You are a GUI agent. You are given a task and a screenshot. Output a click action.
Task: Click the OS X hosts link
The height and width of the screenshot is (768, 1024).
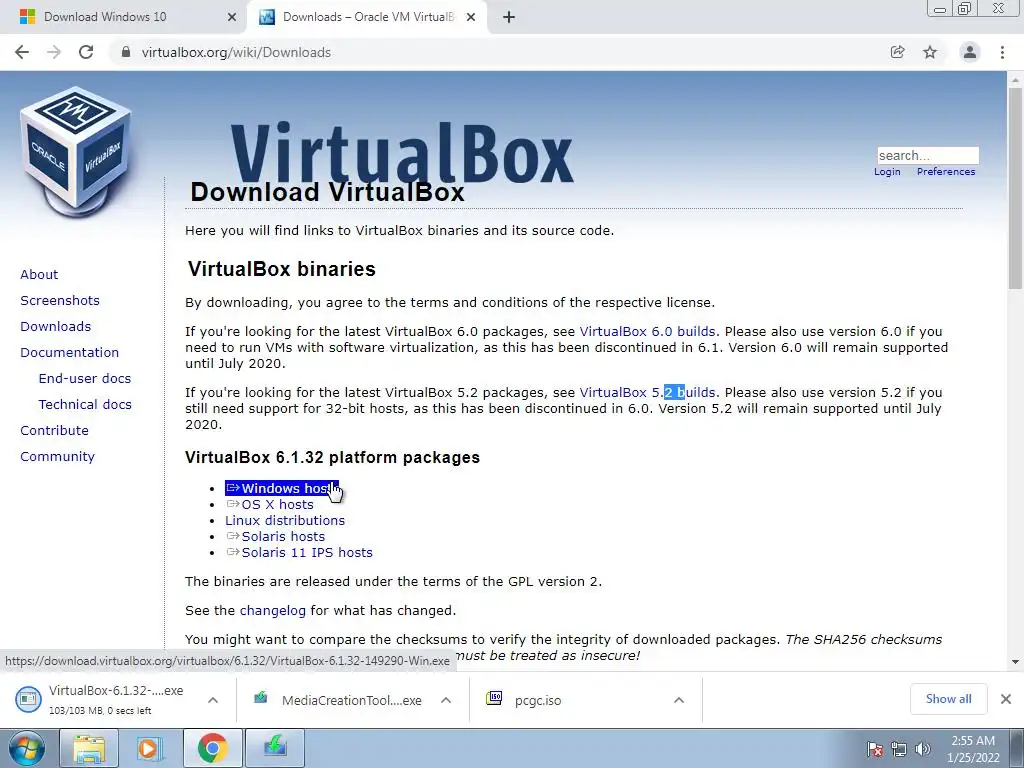coord(270,505)
